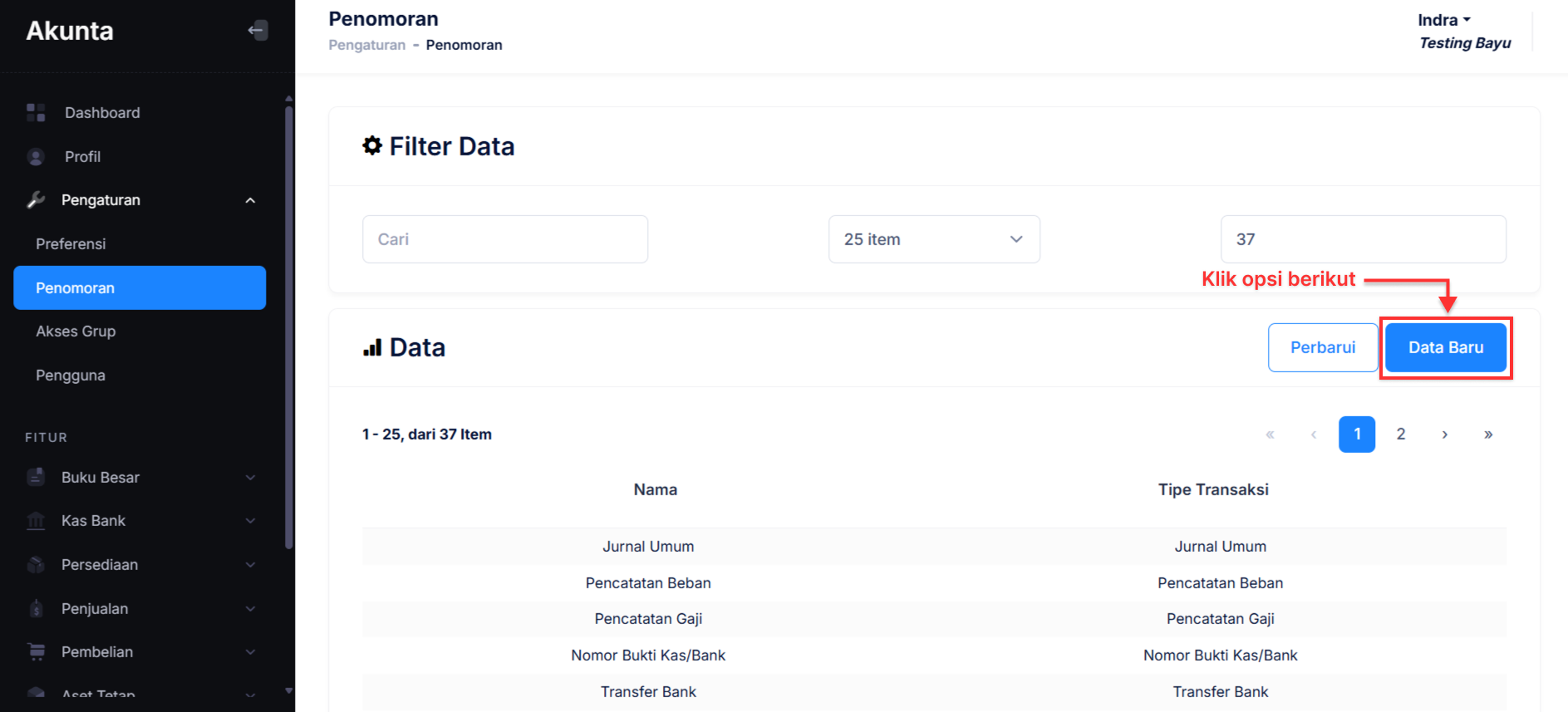
Task: Click the Persediaan box icon
Action: coord(36,565)
